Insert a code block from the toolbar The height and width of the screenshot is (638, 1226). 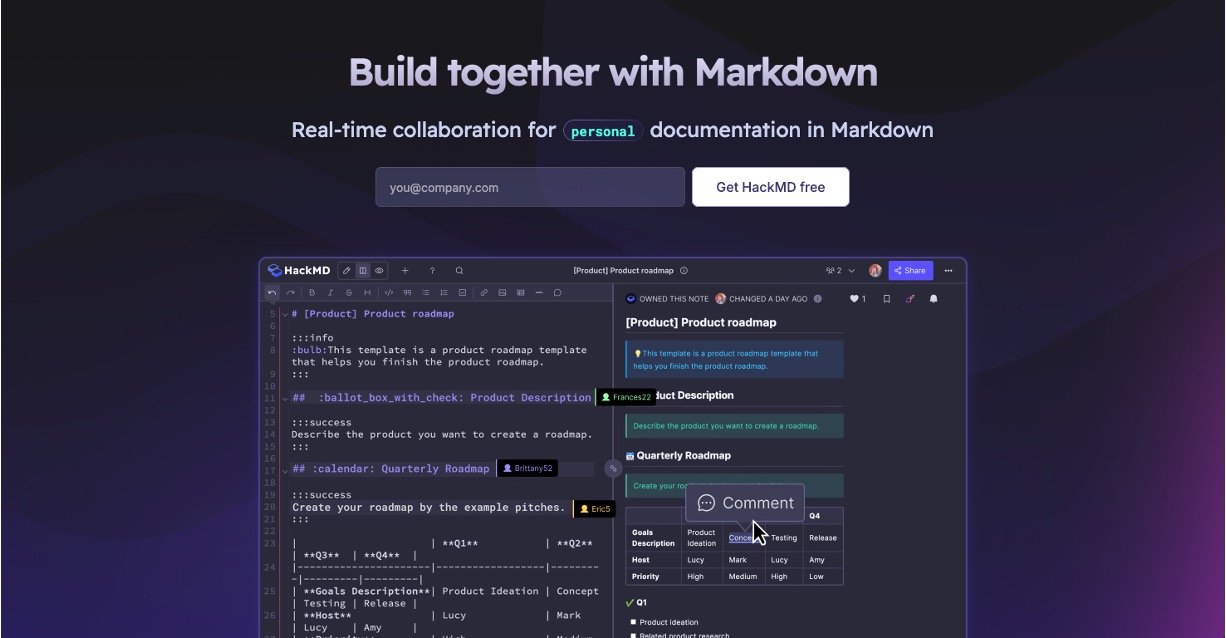(x=389, y=292)
